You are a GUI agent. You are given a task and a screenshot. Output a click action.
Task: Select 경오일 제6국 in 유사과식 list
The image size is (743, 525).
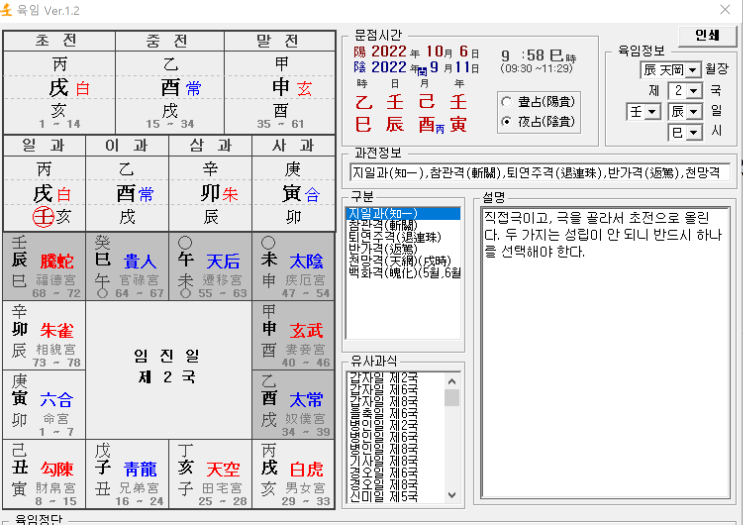(x=384, y=473)
